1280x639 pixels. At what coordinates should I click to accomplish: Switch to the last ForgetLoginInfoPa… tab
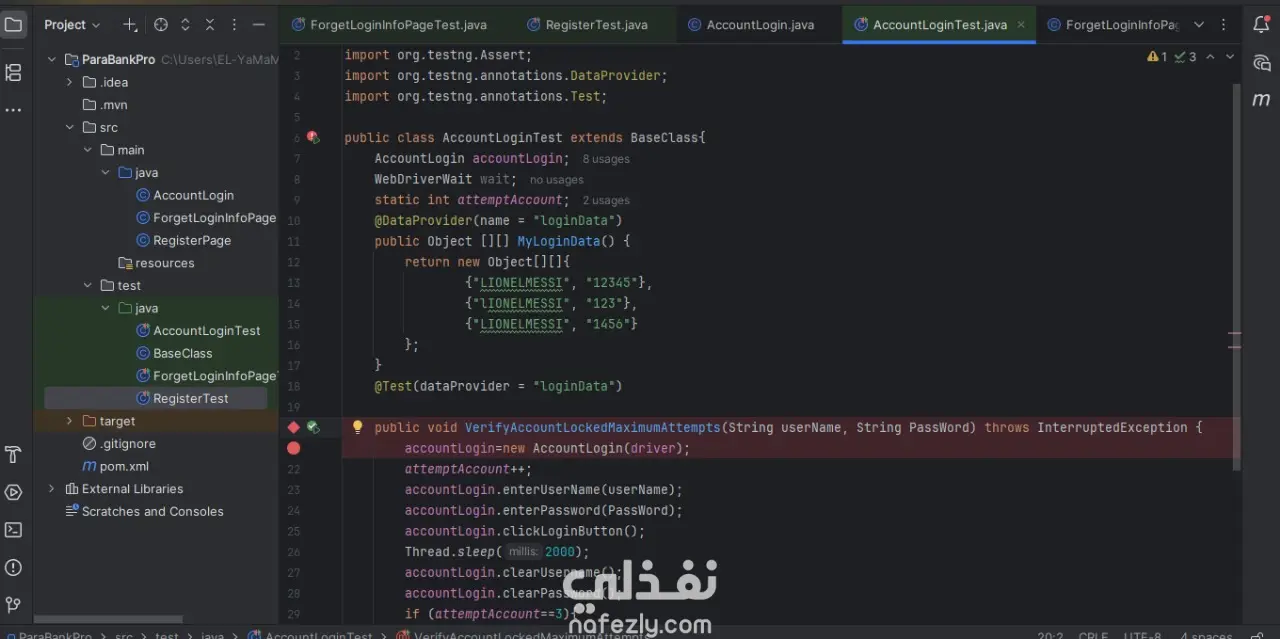click(x=1112, y=25)
